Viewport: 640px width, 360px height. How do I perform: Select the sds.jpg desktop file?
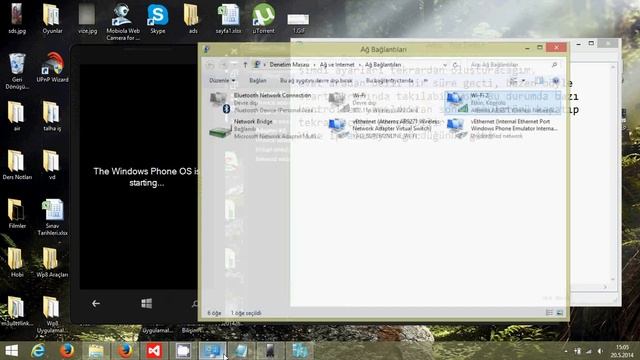point(17,19)
